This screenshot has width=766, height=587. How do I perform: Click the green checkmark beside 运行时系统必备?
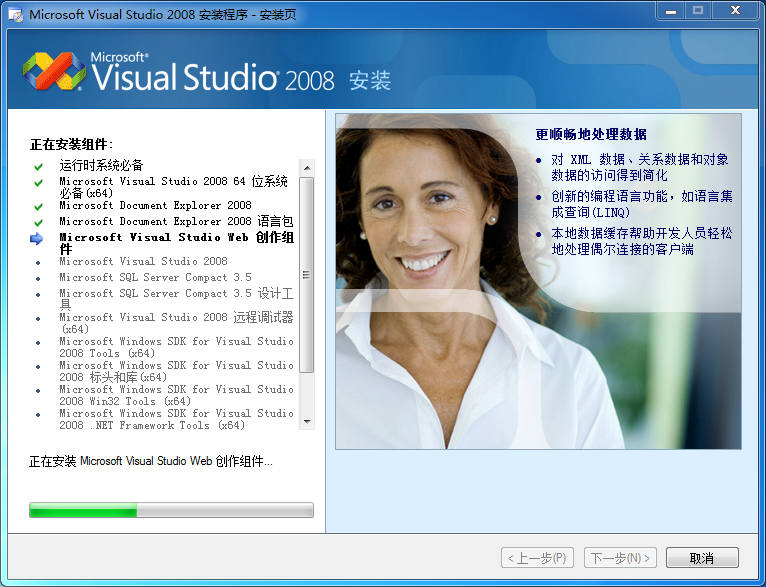tap(39, 167)
